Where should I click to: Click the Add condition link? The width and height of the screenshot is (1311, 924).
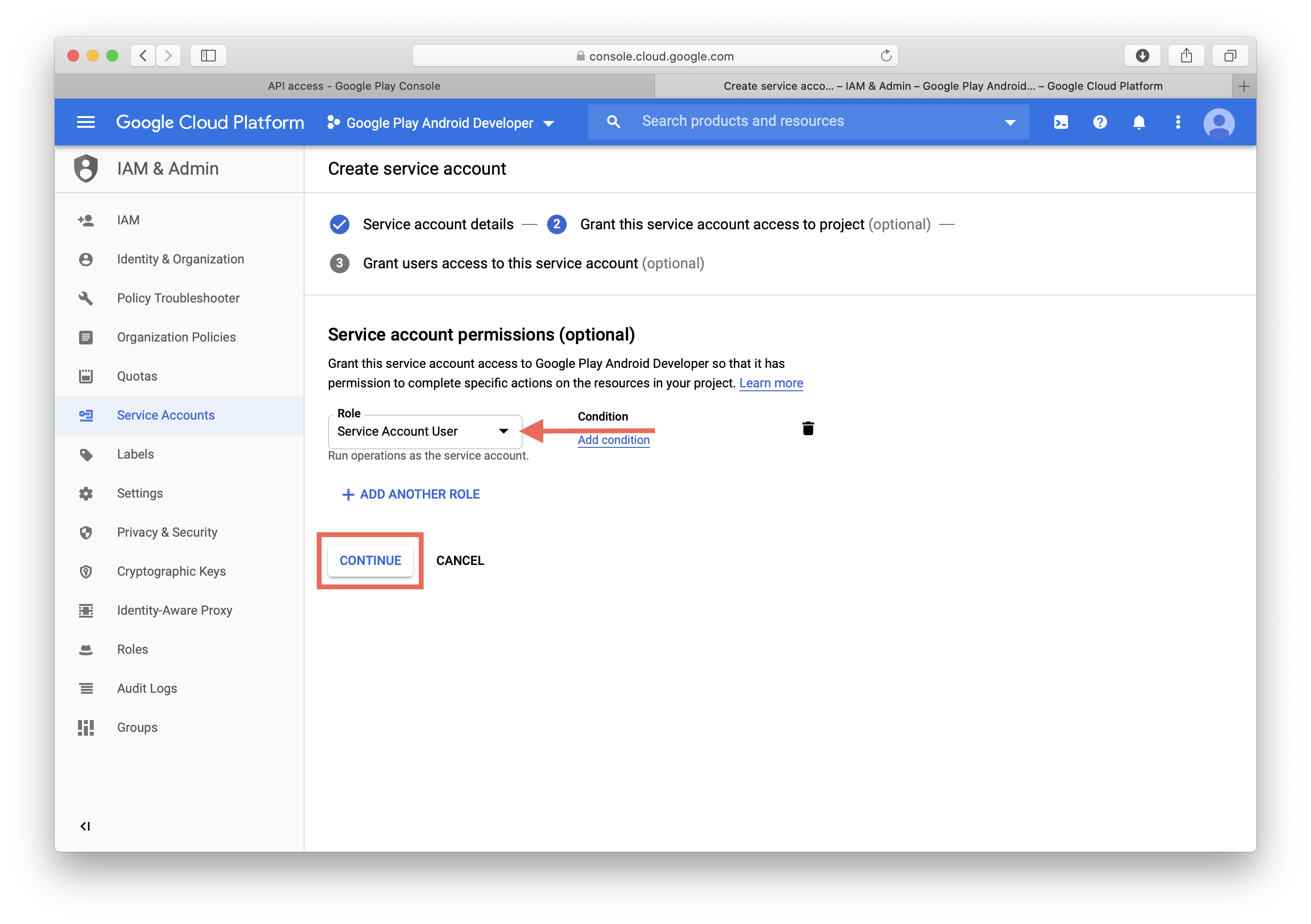pyautogui.click(x=613, y=440)
